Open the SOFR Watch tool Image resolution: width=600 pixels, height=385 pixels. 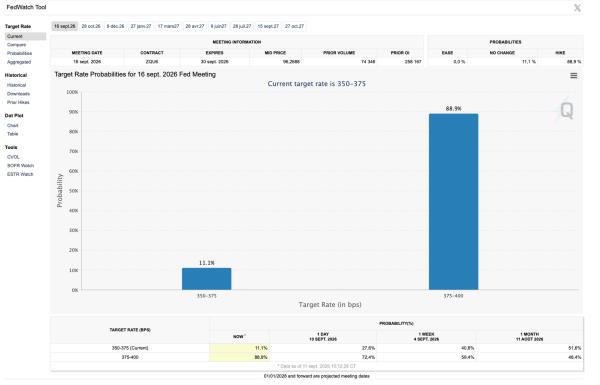[x=20, y=166]
